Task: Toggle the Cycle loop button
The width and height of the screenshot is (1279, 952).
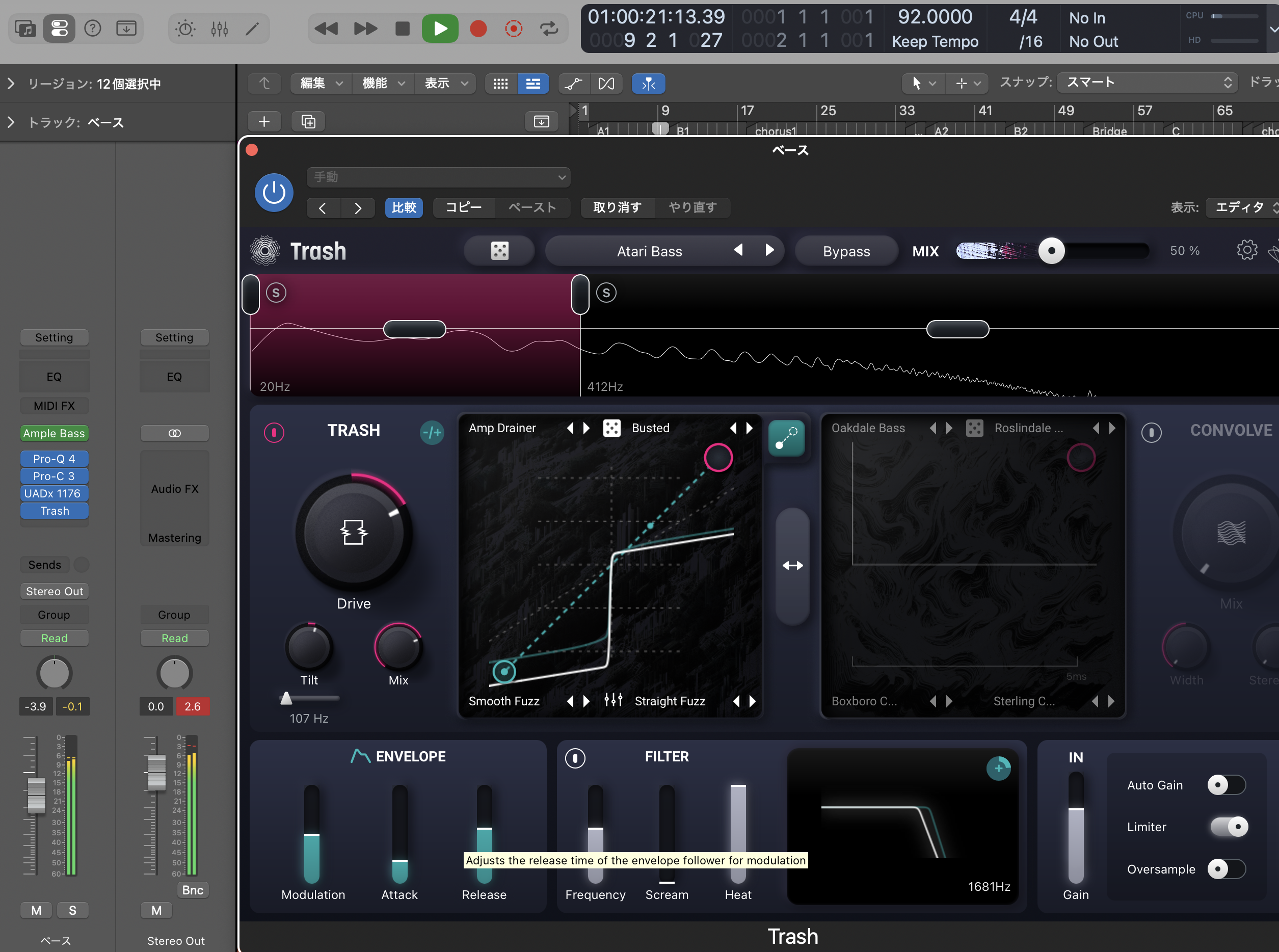Action: tap(549, 28)
